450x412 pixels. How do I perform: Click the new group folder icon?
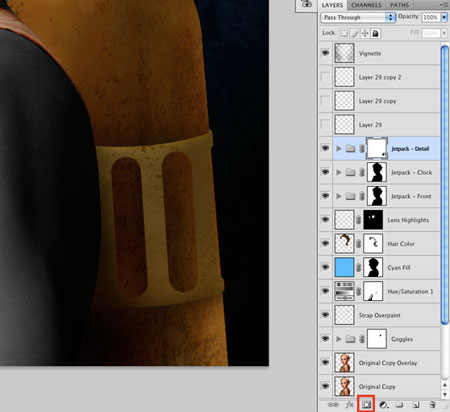tap(399, 405)
